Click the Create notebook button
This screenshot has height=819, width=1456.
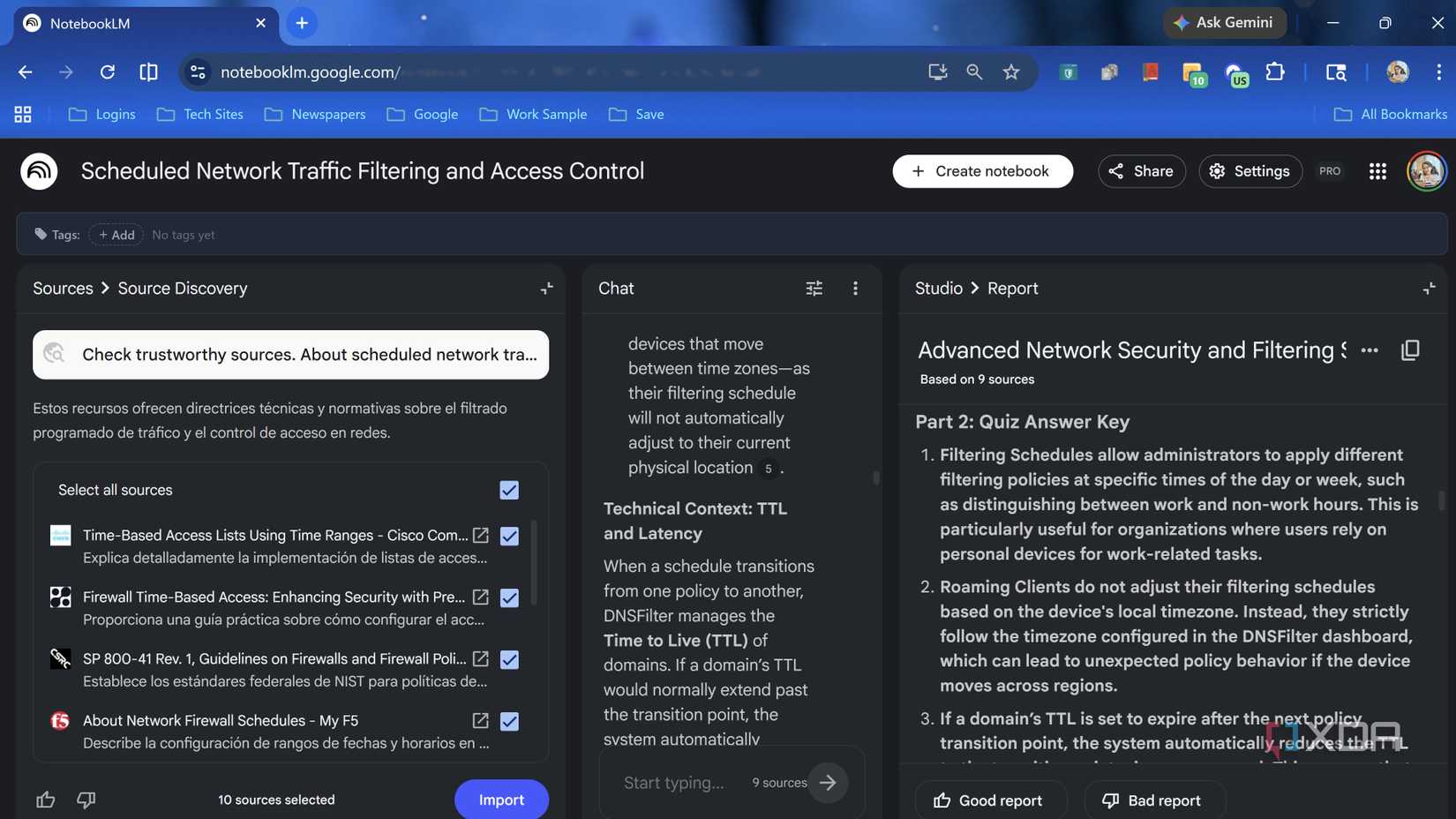pos(982,171)
